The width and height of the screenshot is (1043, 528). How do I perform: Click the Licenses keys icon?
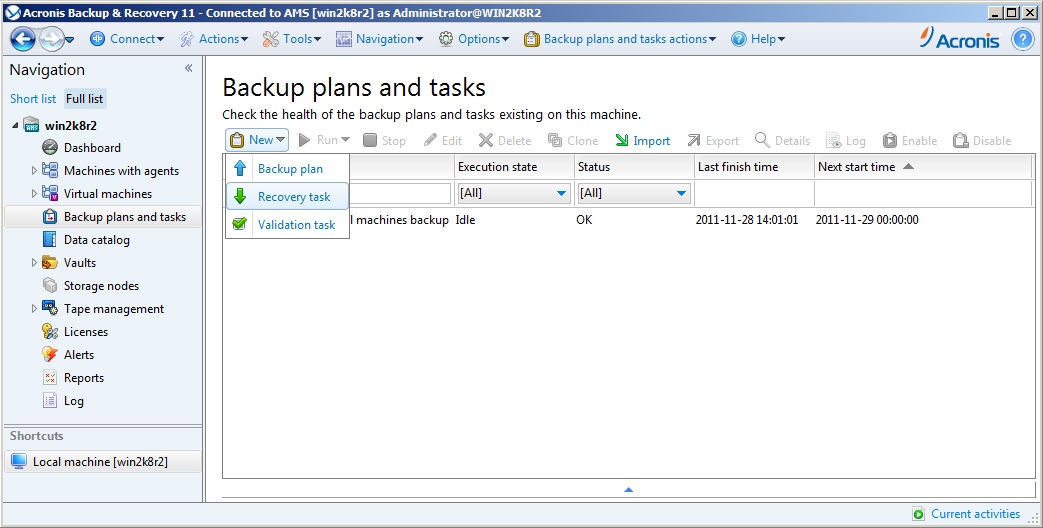[x=50, y=331]
